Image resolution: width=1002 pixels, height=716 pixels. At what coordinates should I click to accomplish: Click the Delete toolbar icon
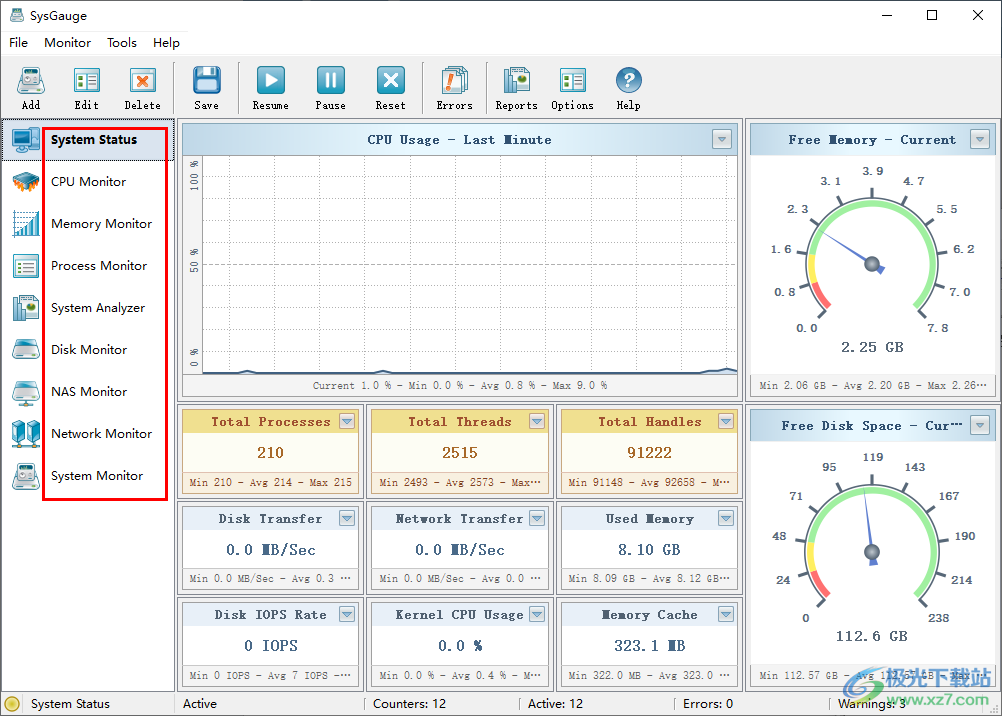(143, 81)
